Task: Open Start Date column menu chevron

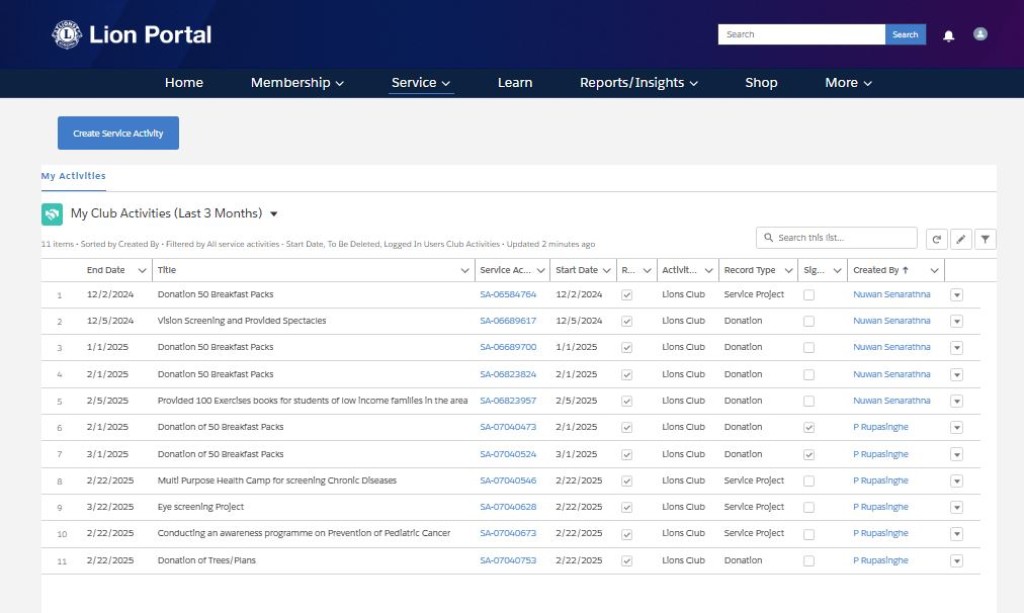Action: [607, 270]
